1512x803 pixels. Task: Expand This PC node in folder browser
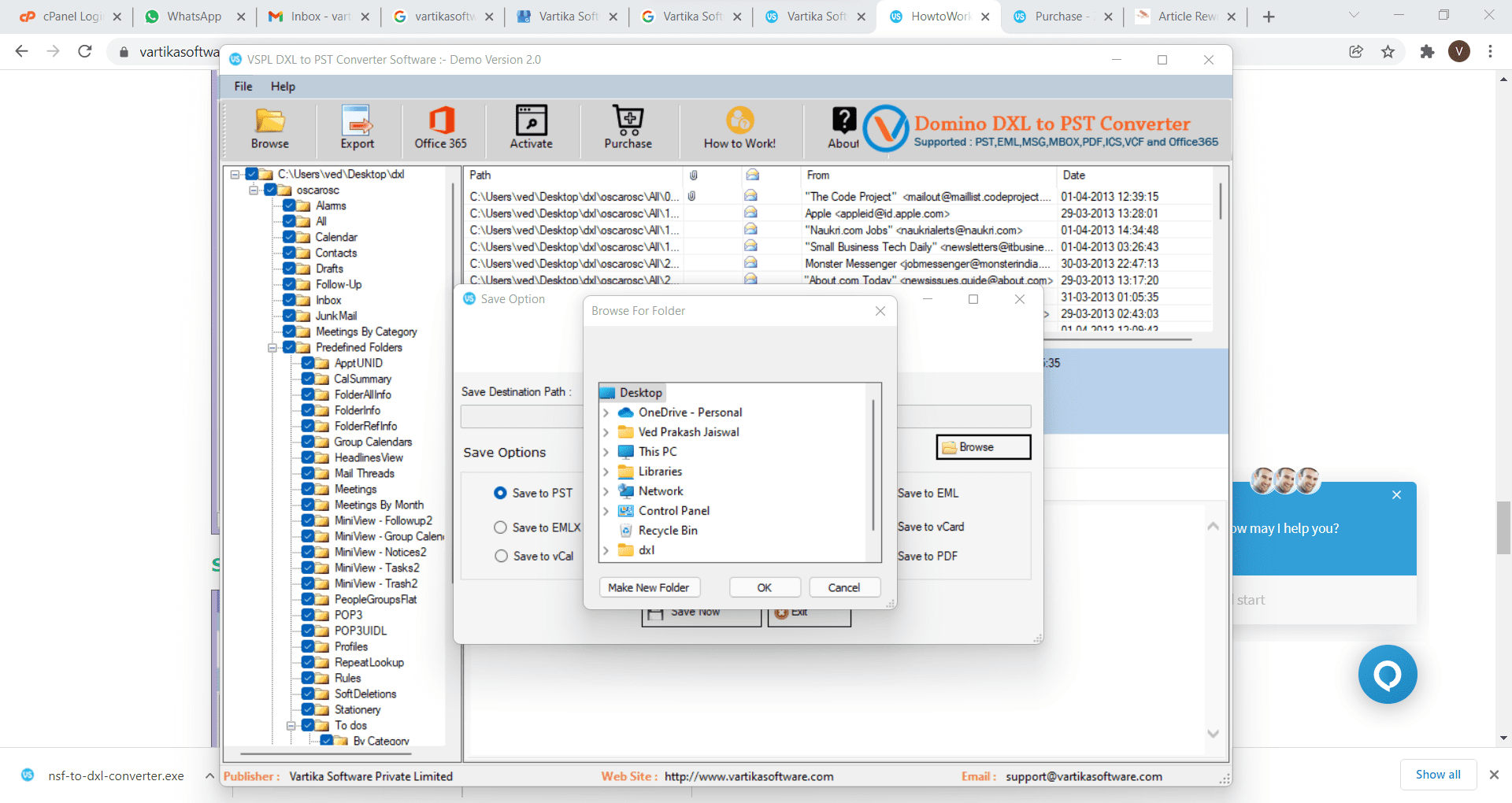606,452
